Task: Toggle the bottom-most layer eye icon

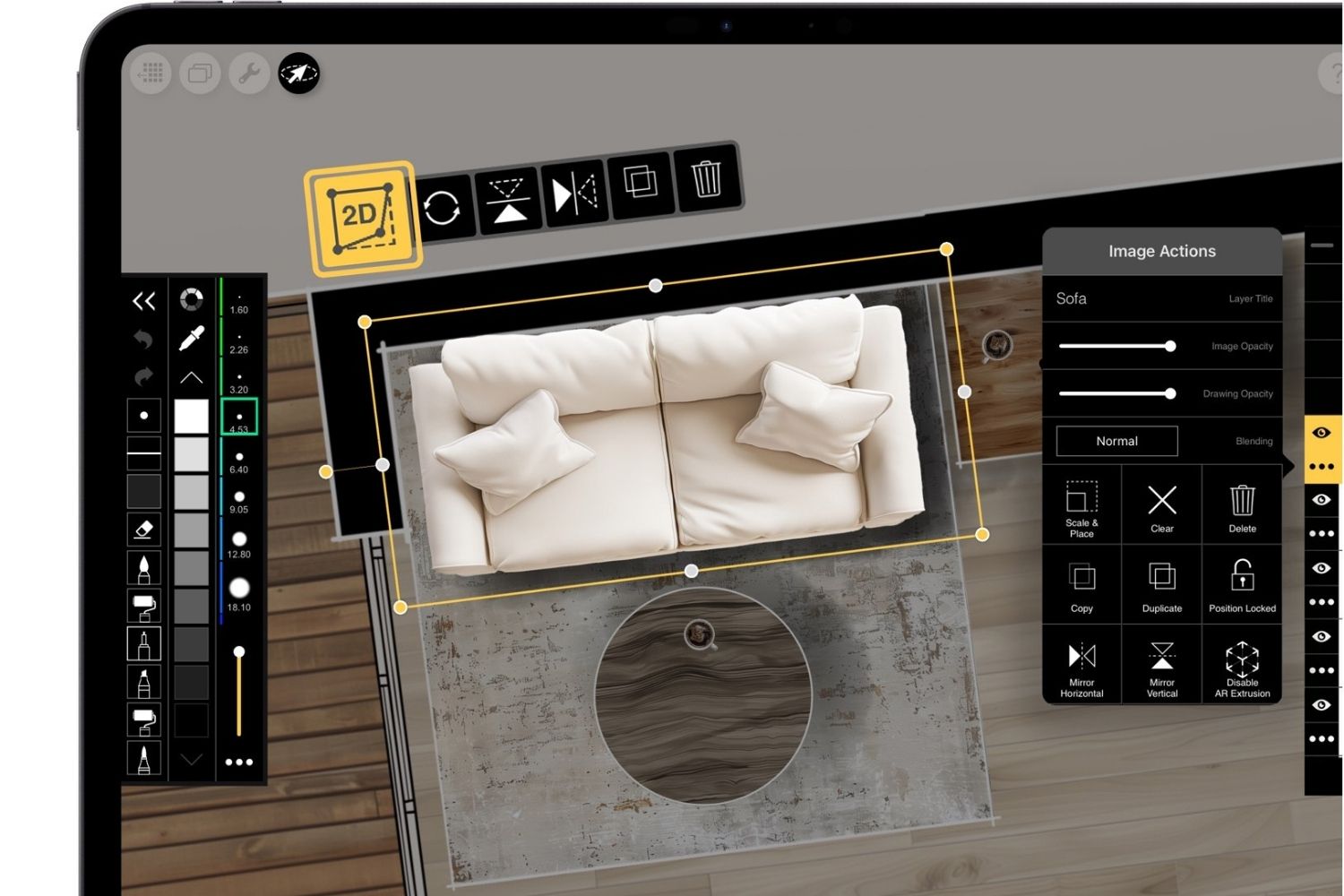Action: coord(1322,705)
